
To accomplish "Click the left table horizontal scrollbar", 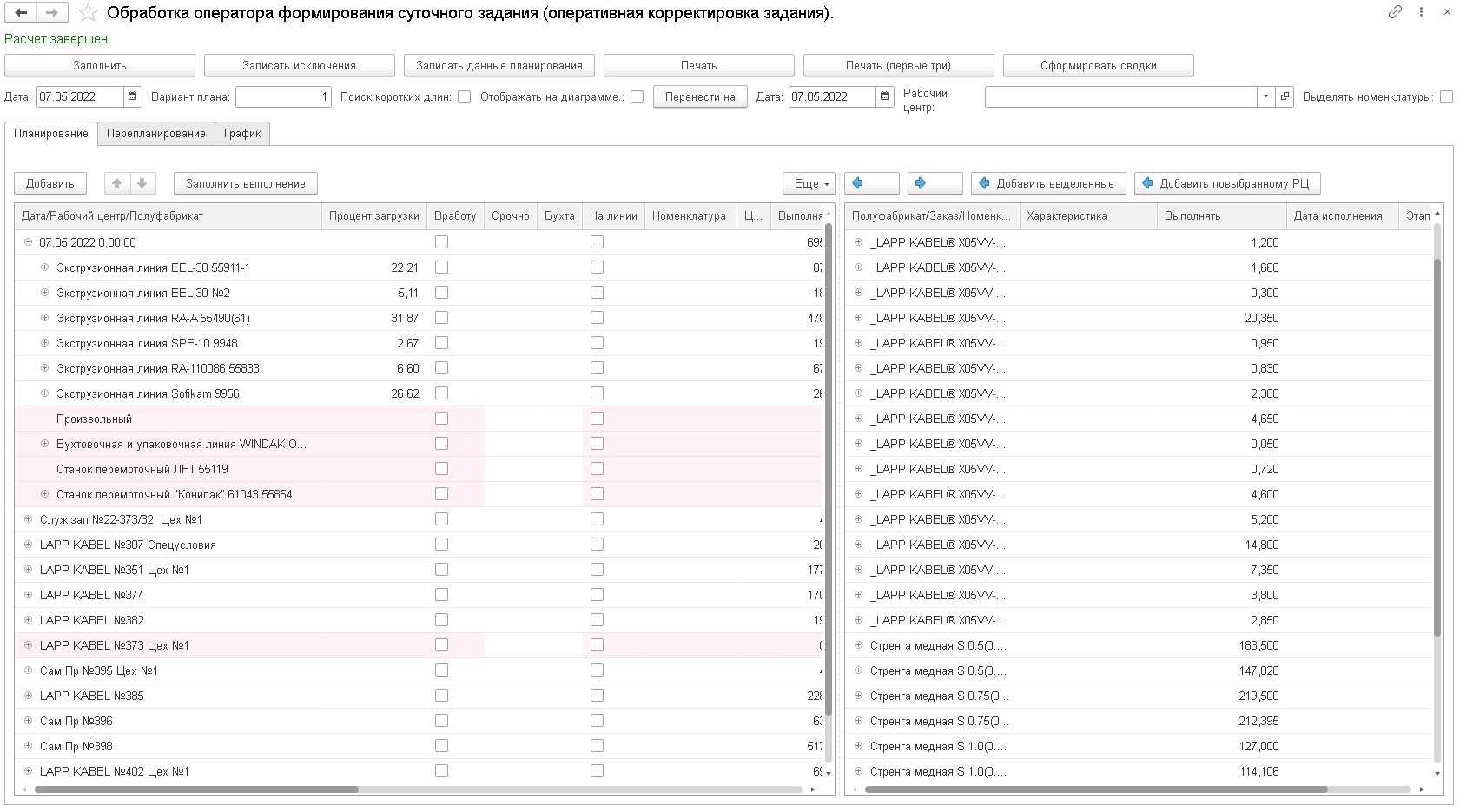I will (x=196, y=789).
